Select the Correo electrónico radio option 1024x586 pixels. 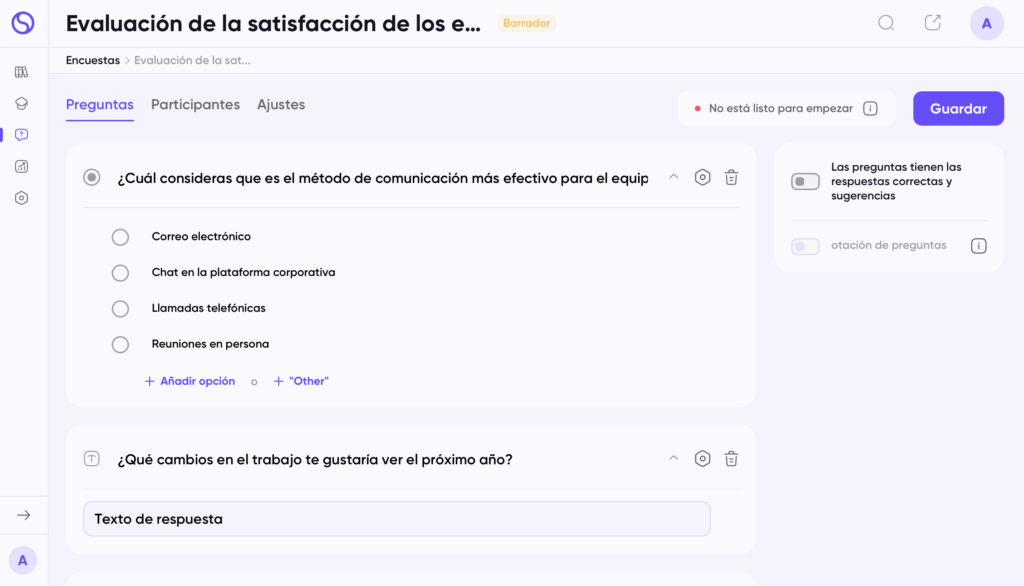120,237
